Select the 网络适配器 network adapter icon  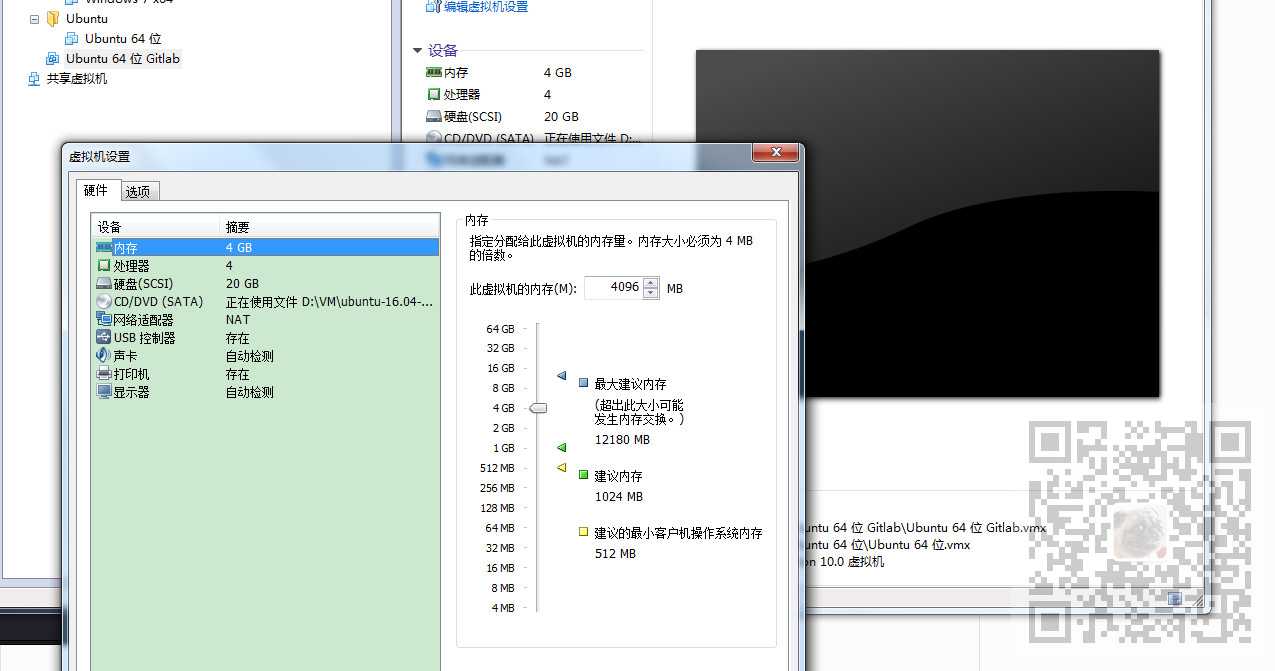tap(104, 319)
